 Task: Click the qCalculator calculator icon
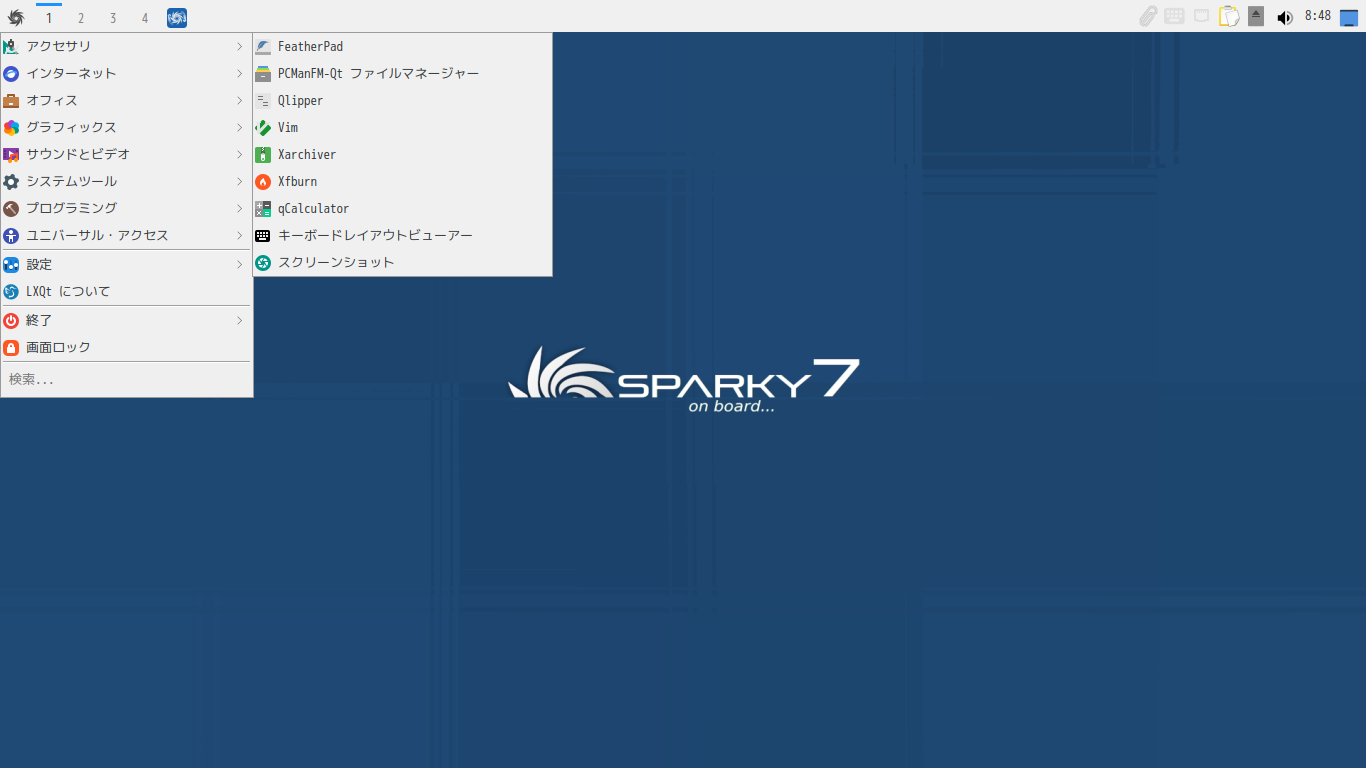pyautogui.click(x=263, y=209)
